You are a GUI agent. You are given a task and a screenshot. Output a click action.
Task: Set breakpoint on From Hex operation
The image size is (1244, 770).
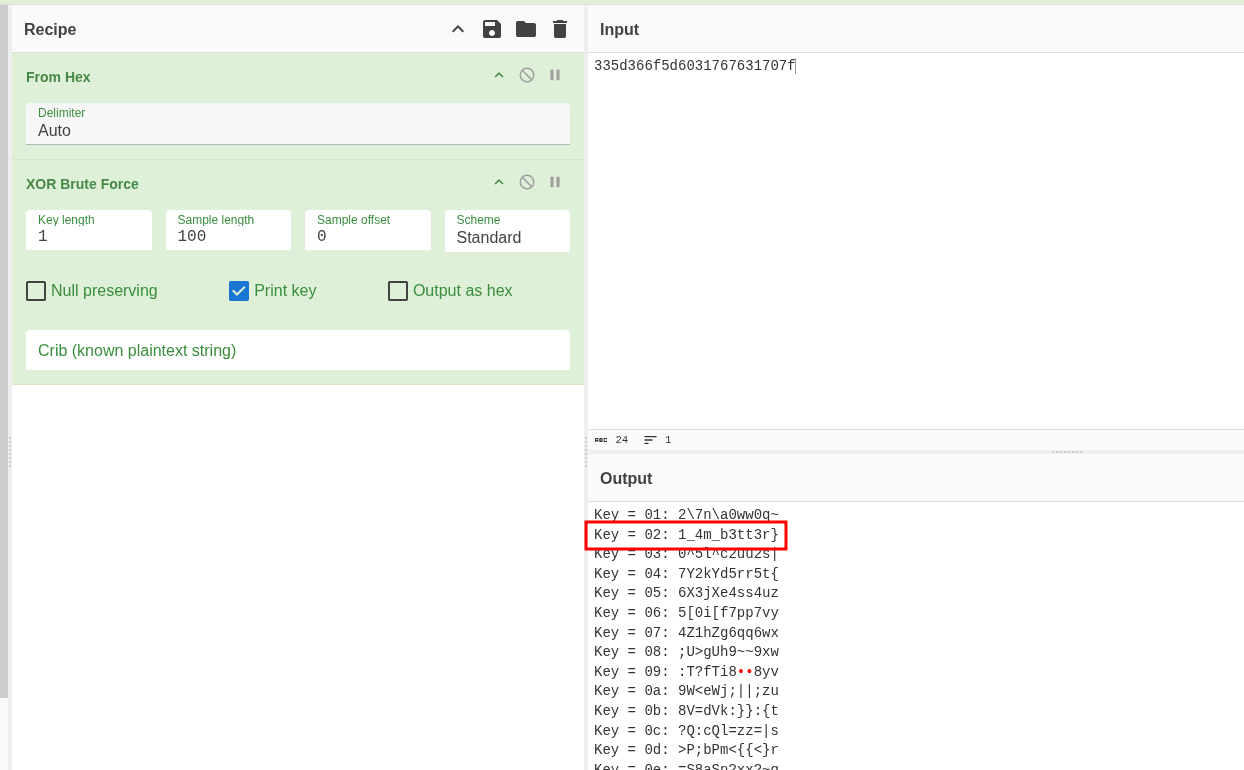click(555, 75)
